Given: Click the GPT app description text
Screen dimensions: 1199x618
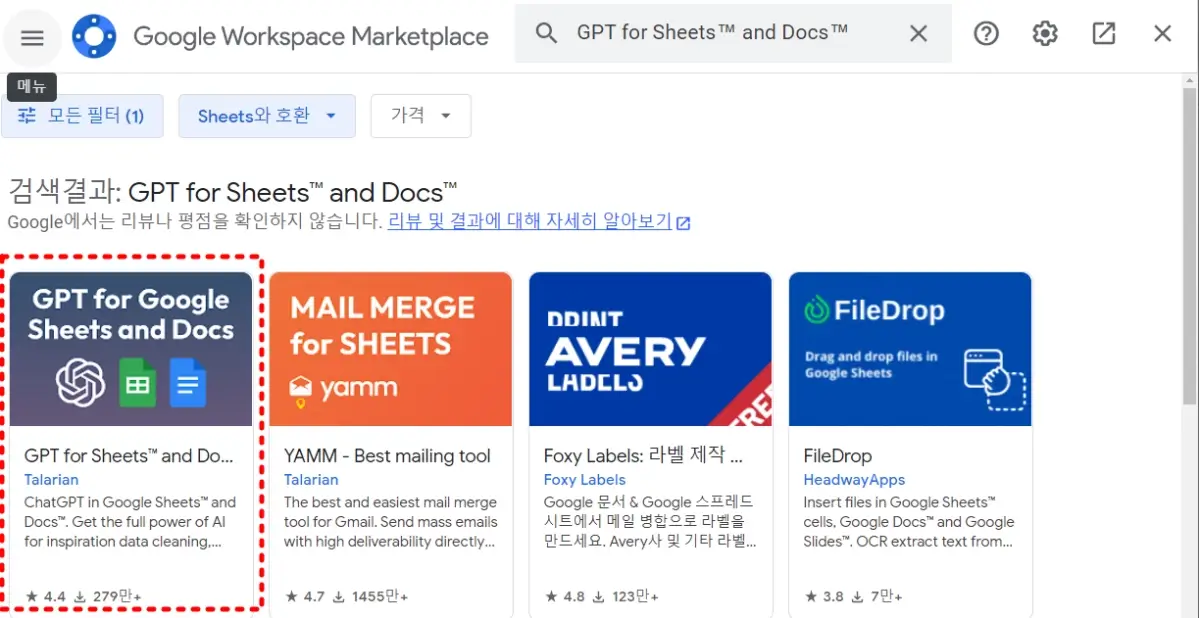Looking at the screenshot, I should 130,522.
